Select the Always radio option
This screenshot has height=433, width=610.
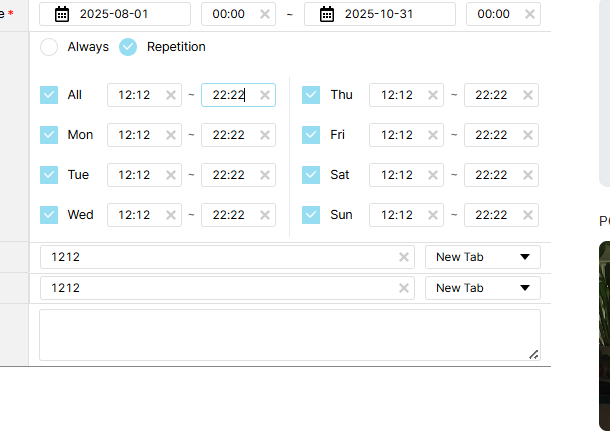[49, 47]
